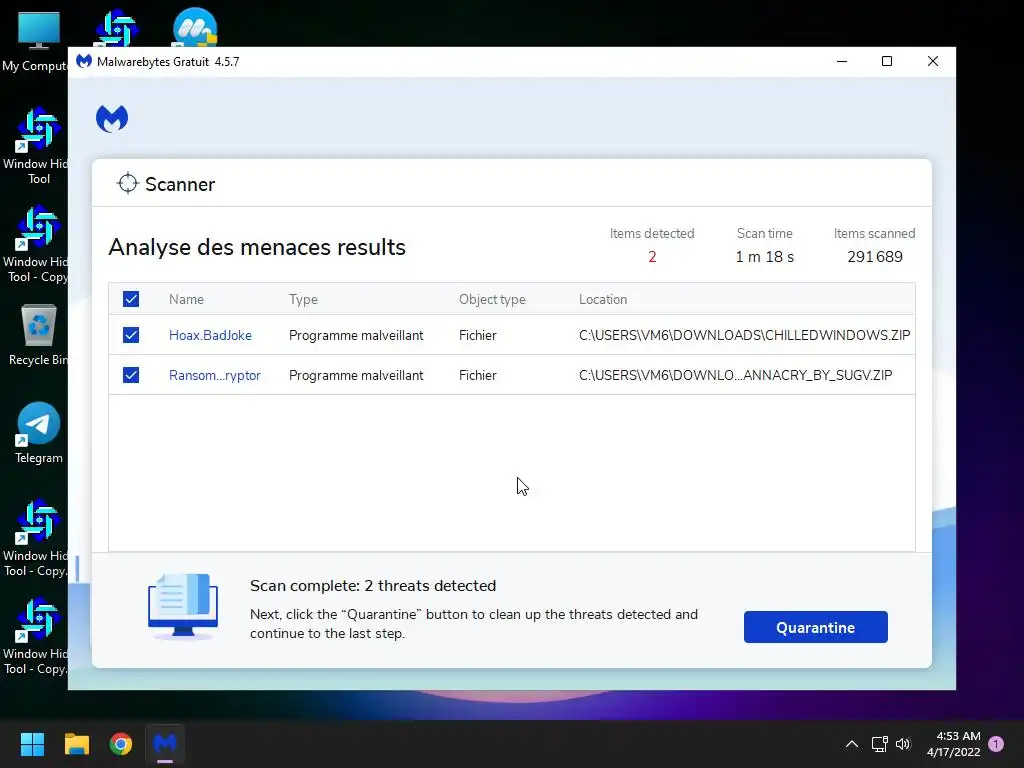Click the Malwarebytes taskbar icon
Image resolution: width=1024 pixels, height=768 pixels.
point(165,744)
